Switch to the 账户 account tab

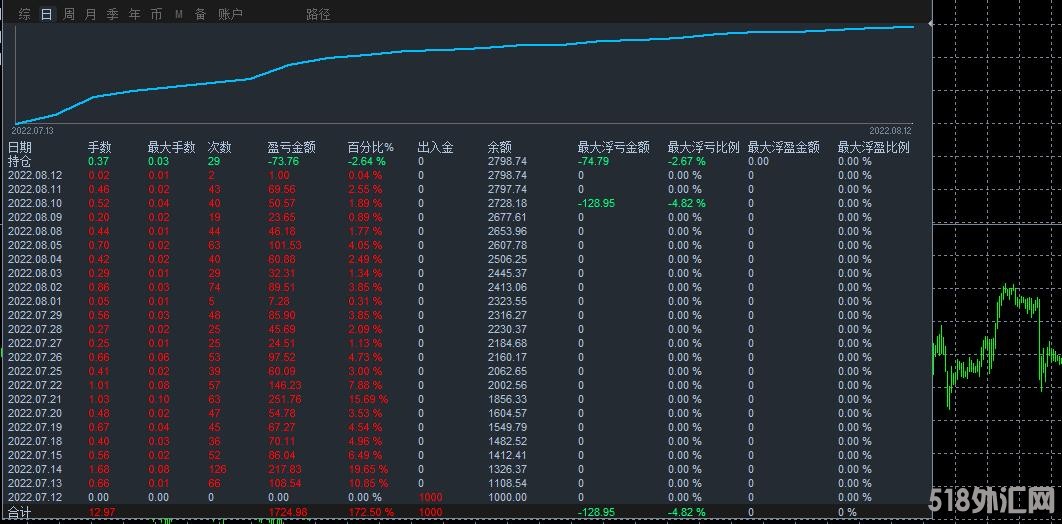pyautogui.click(x=230, y=14)
